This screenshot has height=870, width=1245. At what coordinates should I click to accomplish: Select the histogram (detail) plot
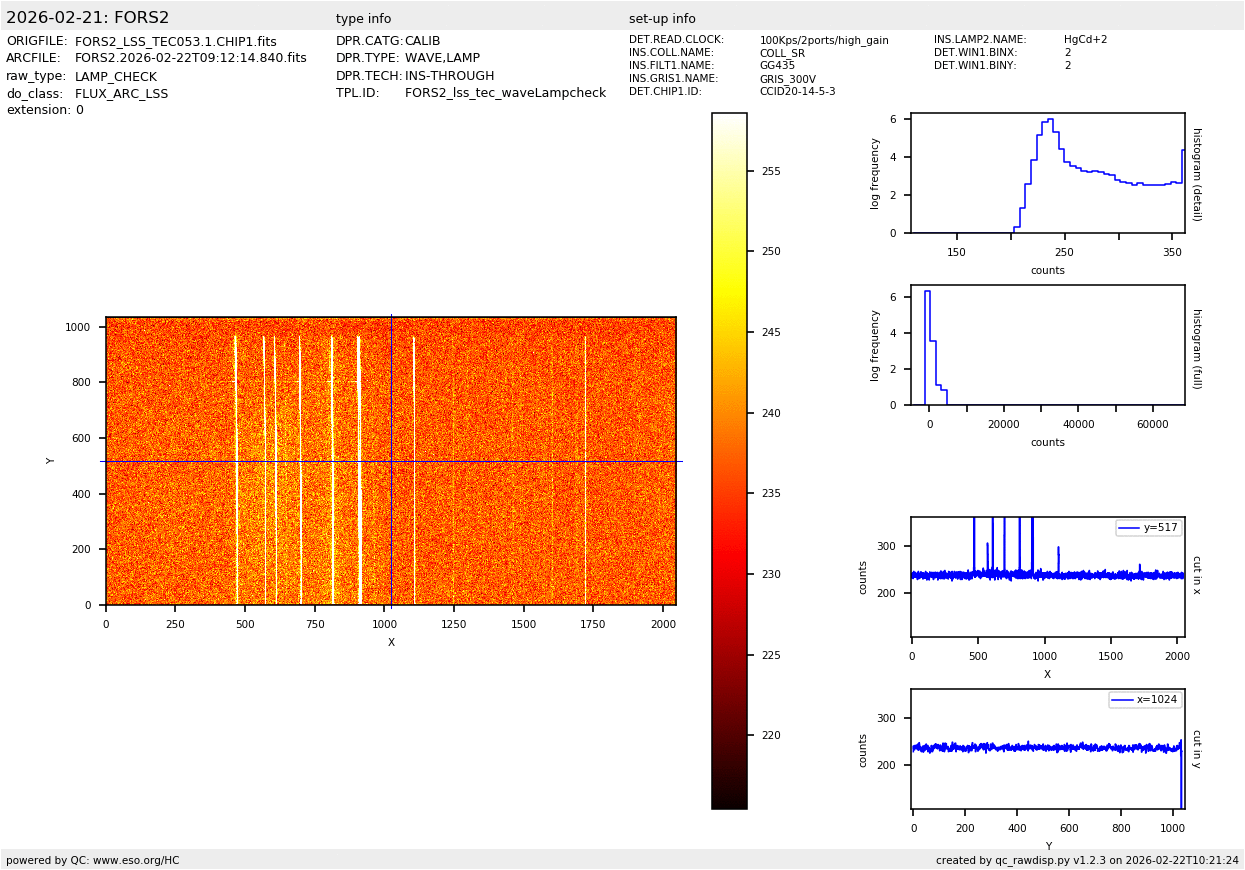(x=1047, y=173)
